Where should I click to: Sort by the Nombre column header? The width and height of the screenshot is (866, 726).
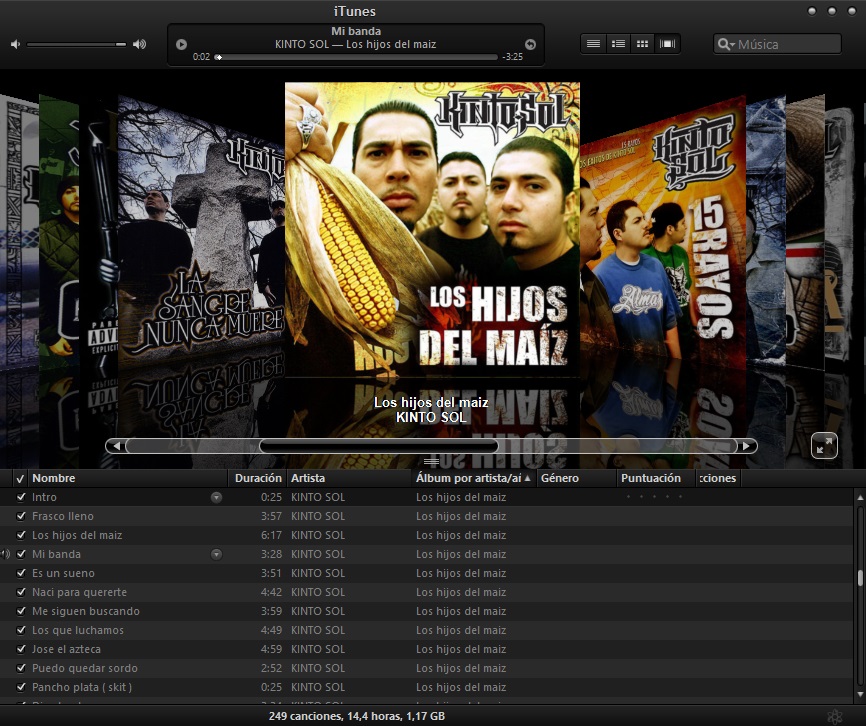[128, 478]
